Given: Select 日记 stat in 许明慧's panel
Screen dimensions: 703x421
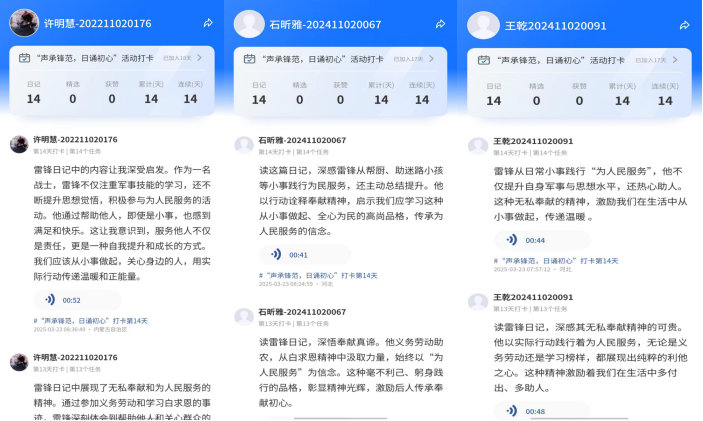Looking at the screenshot, I should tap(33, 93).
